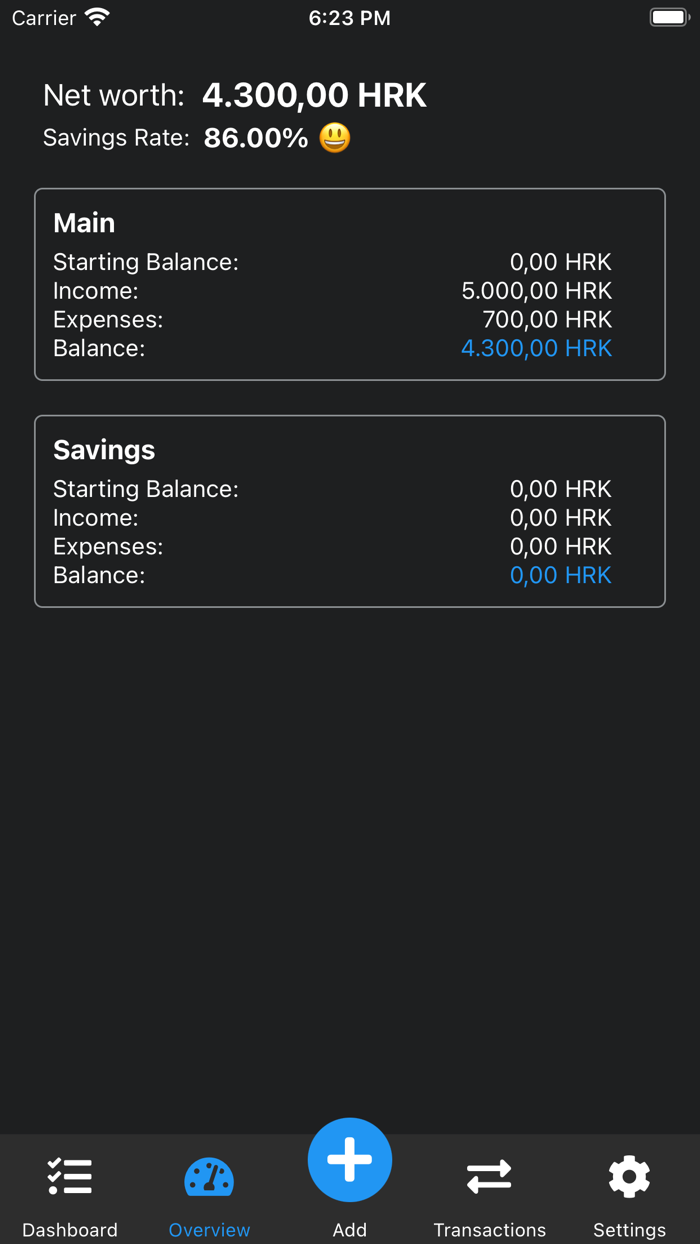Tap Main balance 4.300,00 HRK link

point(536,348)
